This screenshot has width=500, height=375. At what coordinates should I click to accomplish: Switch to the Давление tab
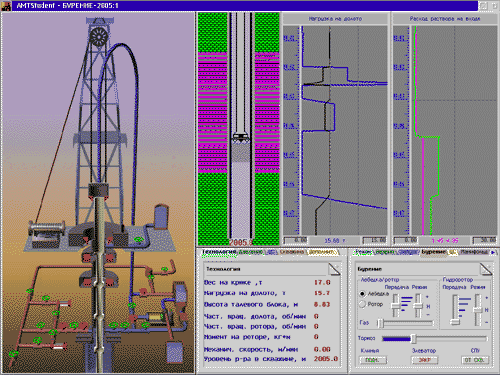pos(251,252)
